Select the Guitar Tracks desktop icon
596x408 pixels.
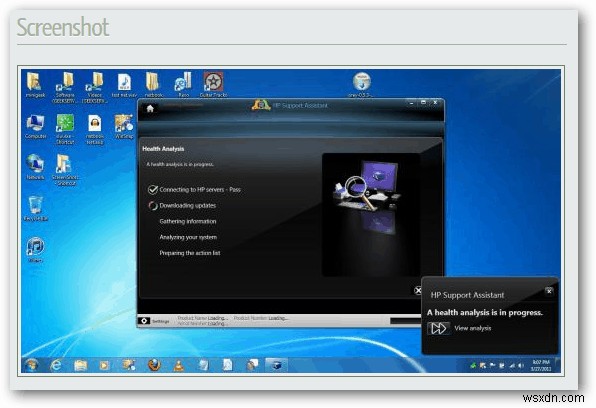click(213, 84)
